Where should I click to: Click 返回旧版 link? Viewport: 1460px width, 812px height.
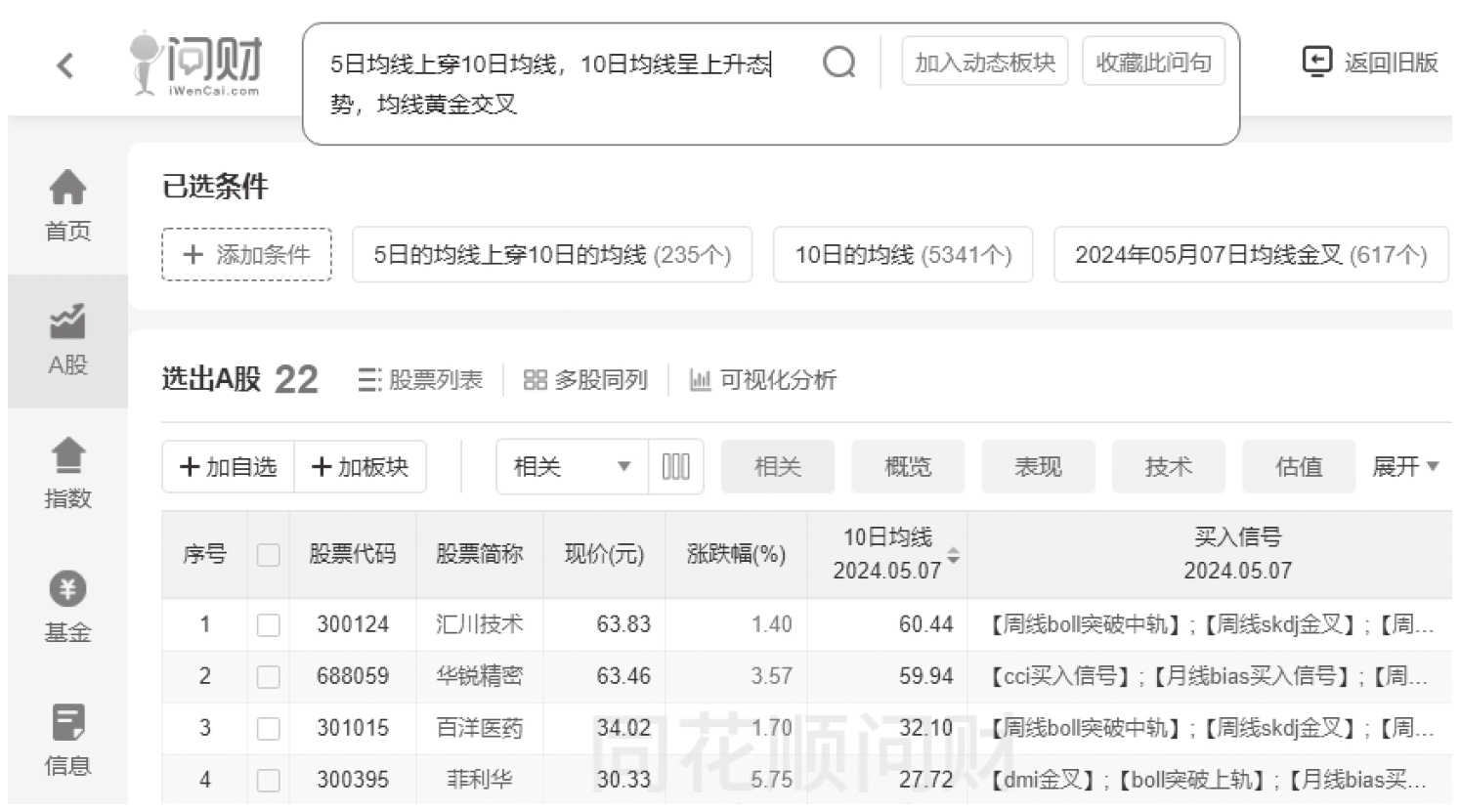click(1391, 62)
